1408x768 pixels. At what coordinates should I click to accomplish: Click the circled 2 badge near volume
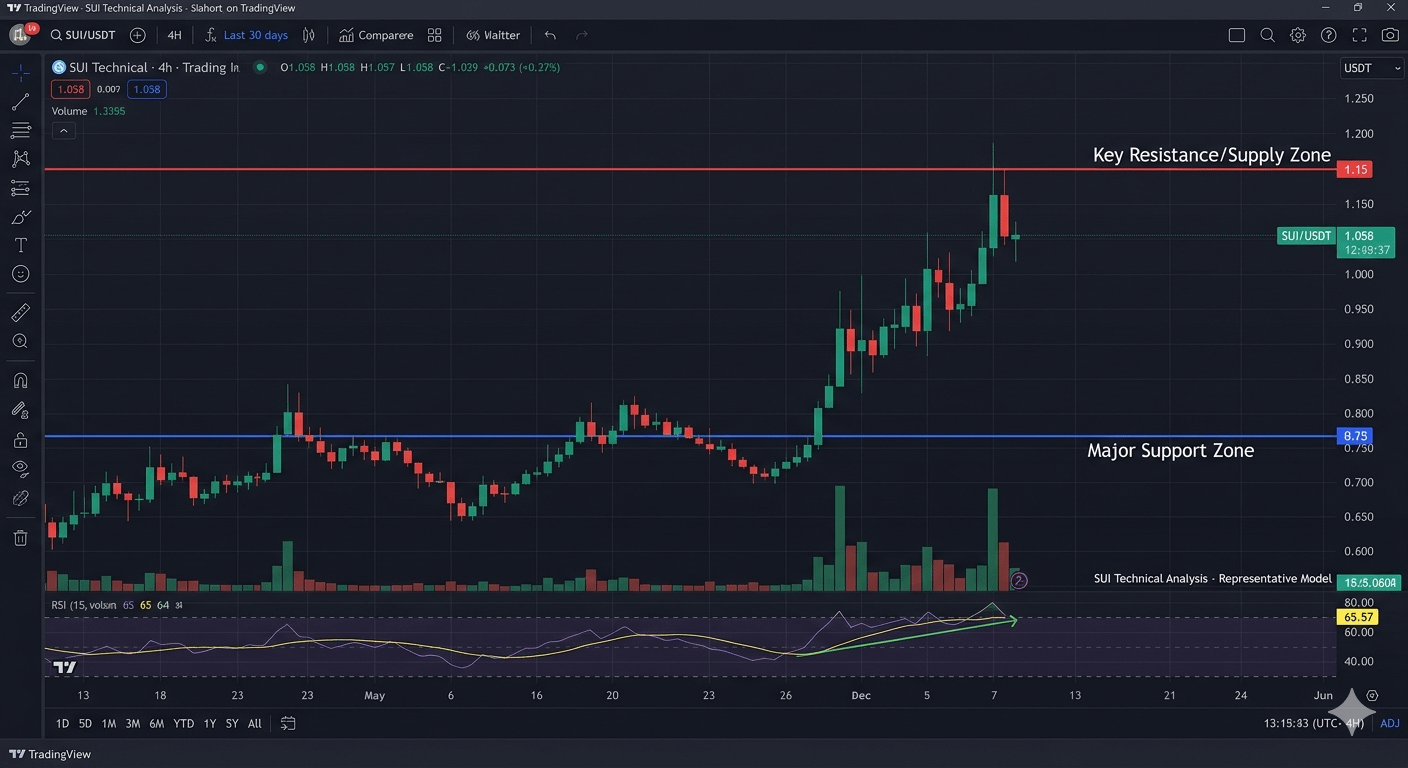click(x=1019, y=581)
